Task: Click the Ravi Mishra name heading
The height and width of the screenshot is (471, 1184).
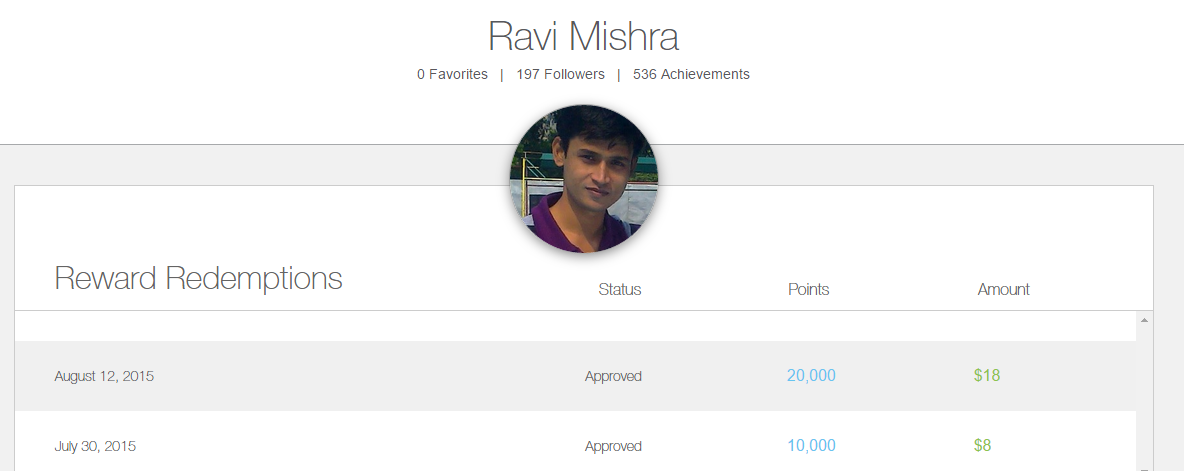Action: (x=583, y=37)
